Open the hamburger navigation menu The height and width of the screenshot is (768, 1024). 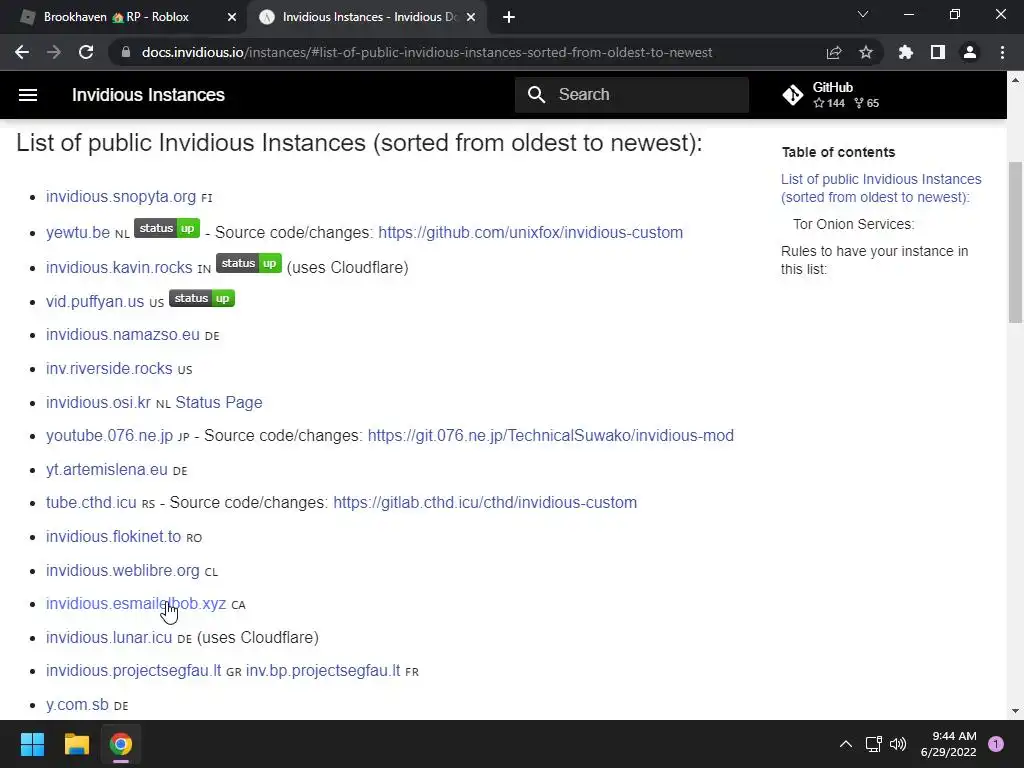[x=27, y=95]
